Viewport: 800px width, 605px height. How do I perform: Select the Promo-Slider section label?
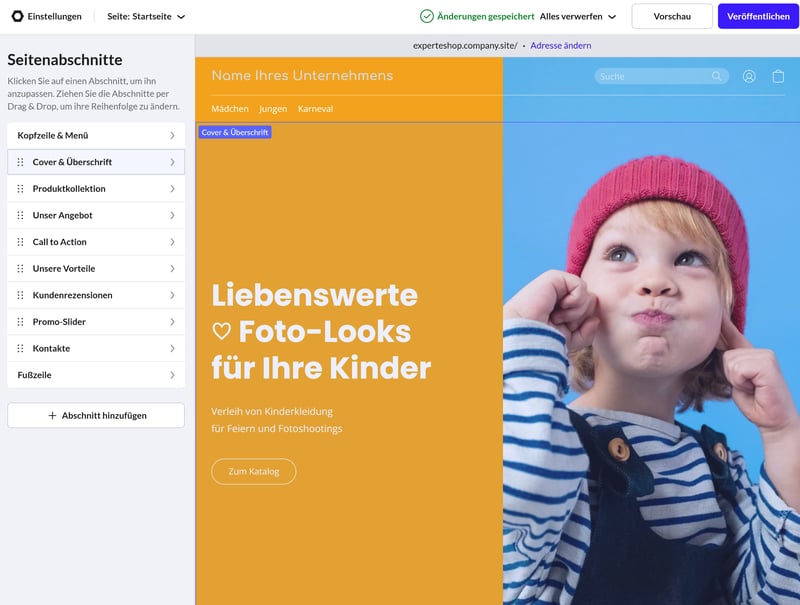(x=59, y=322)
